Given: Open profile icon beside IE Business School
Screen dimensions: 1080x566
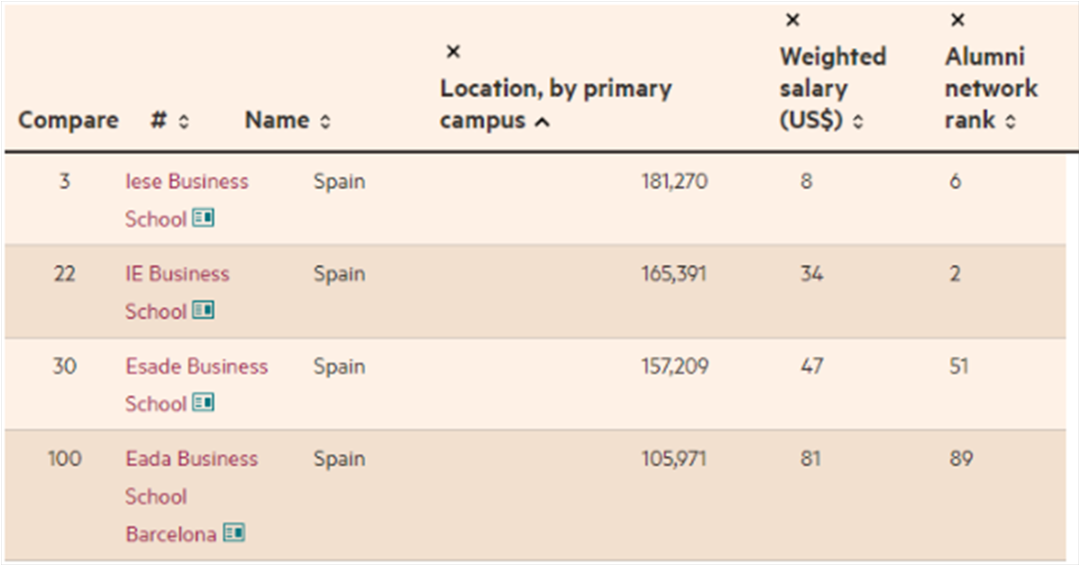Looking at the screenshot, I should [x=203, y=311].
